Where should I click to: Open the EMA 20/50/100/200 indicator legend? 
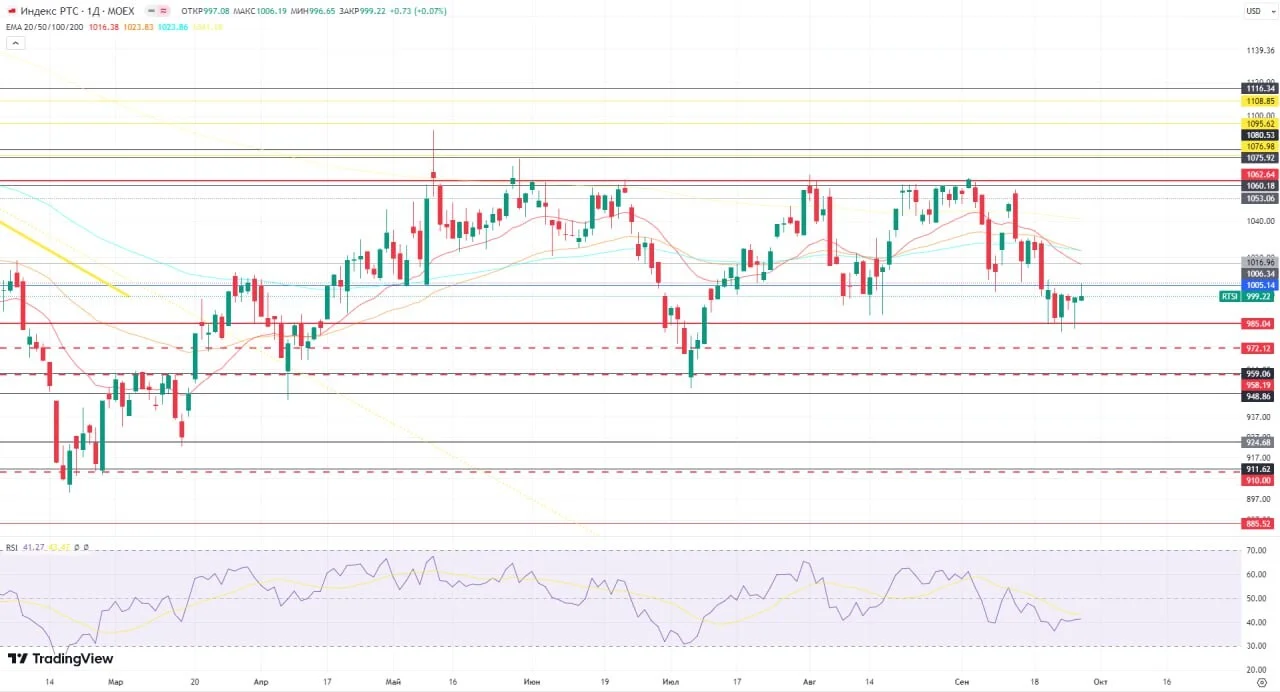point(45,27)
